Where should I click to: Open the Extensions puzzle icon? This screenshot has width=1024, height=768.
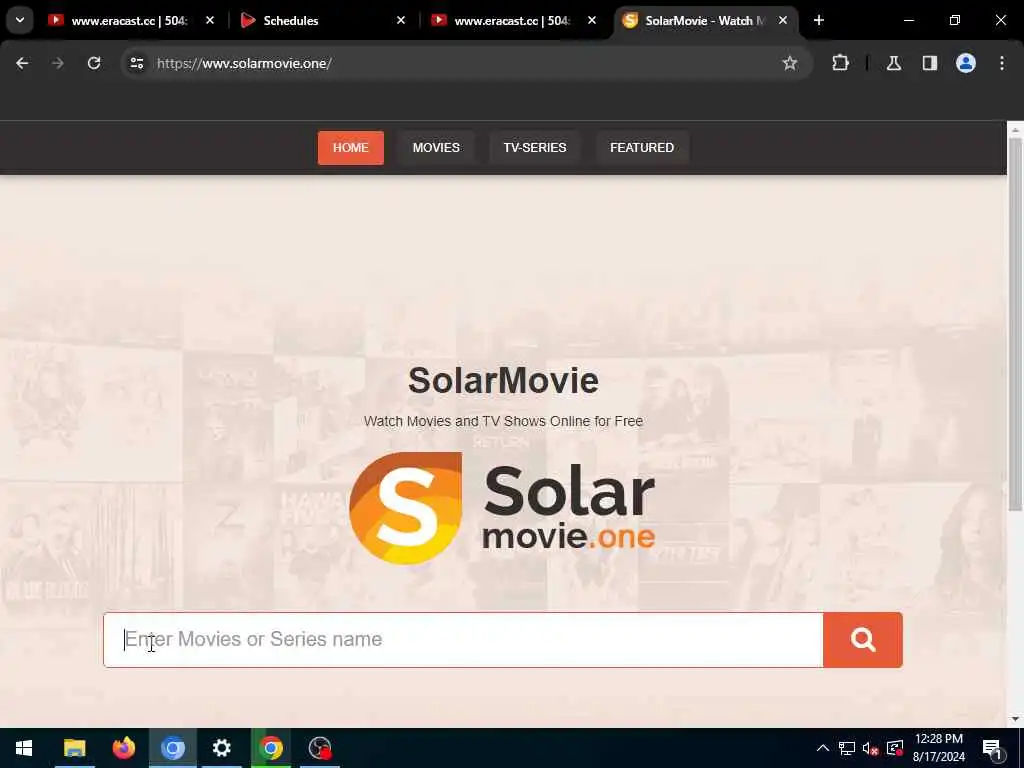840,63
